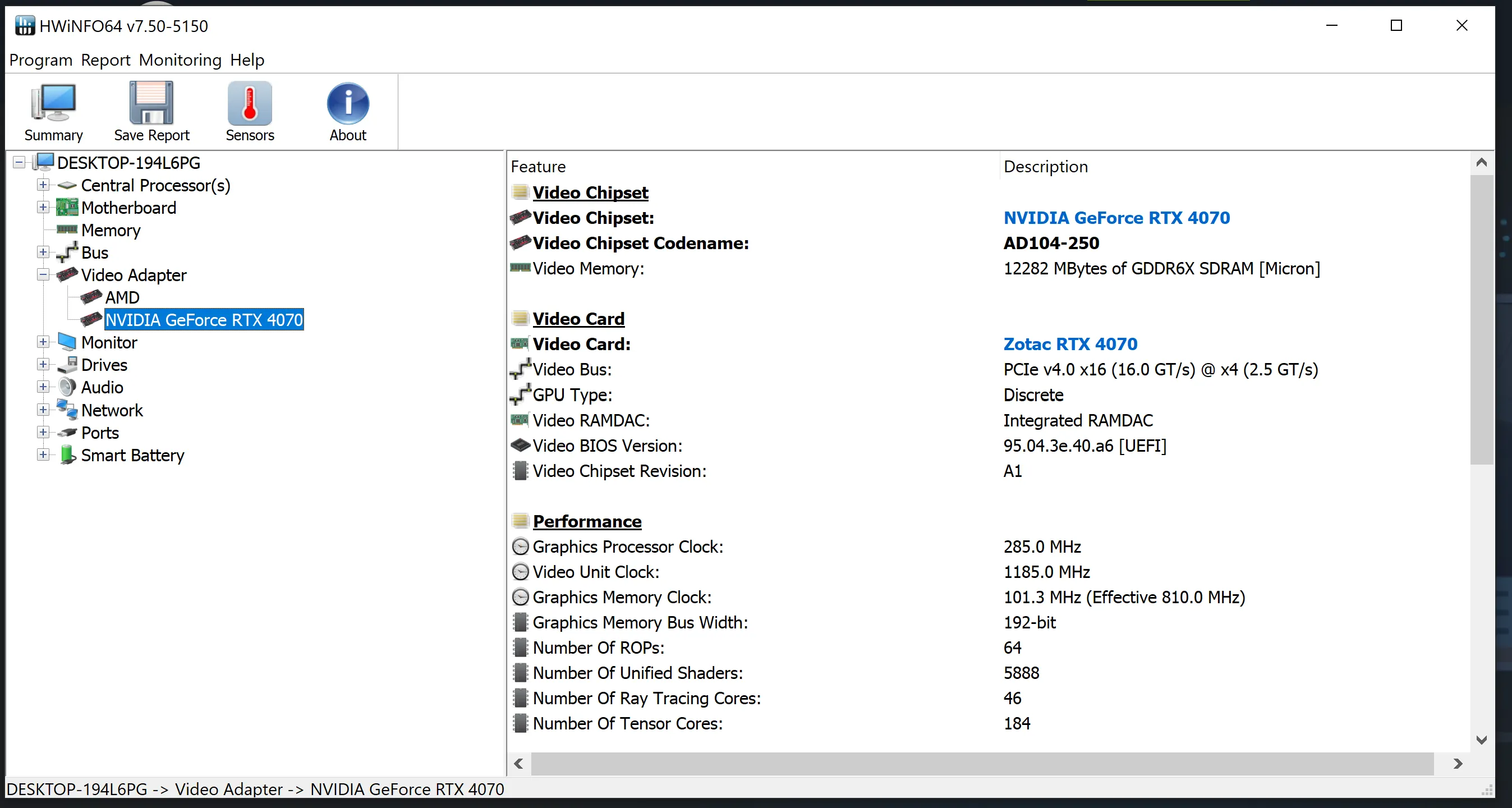
Task: Click the DESKTOP-194L6PG computer icon
Action: click(x=43, y=162)
